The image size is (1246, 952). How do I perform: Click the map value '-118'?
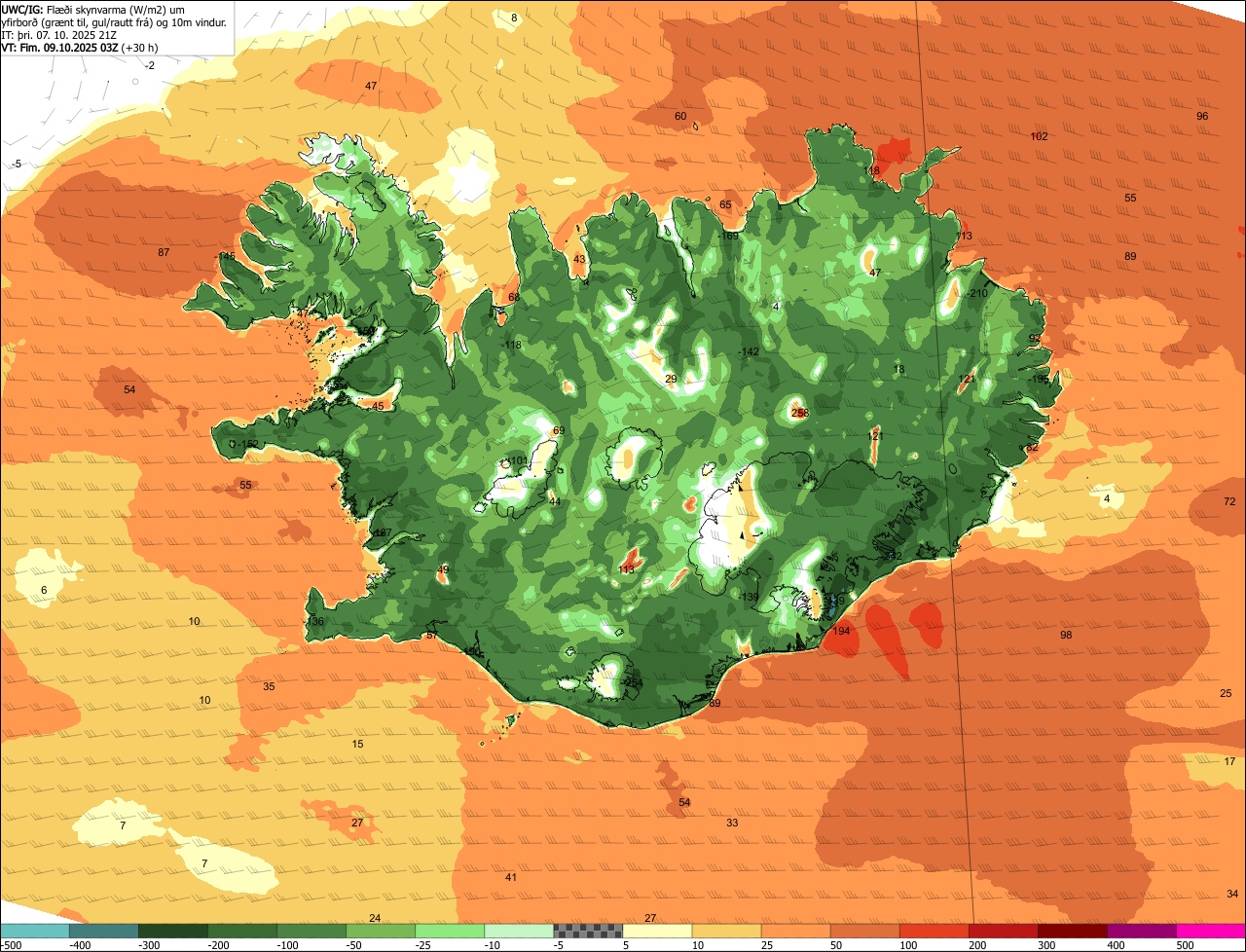click(511, 345)
